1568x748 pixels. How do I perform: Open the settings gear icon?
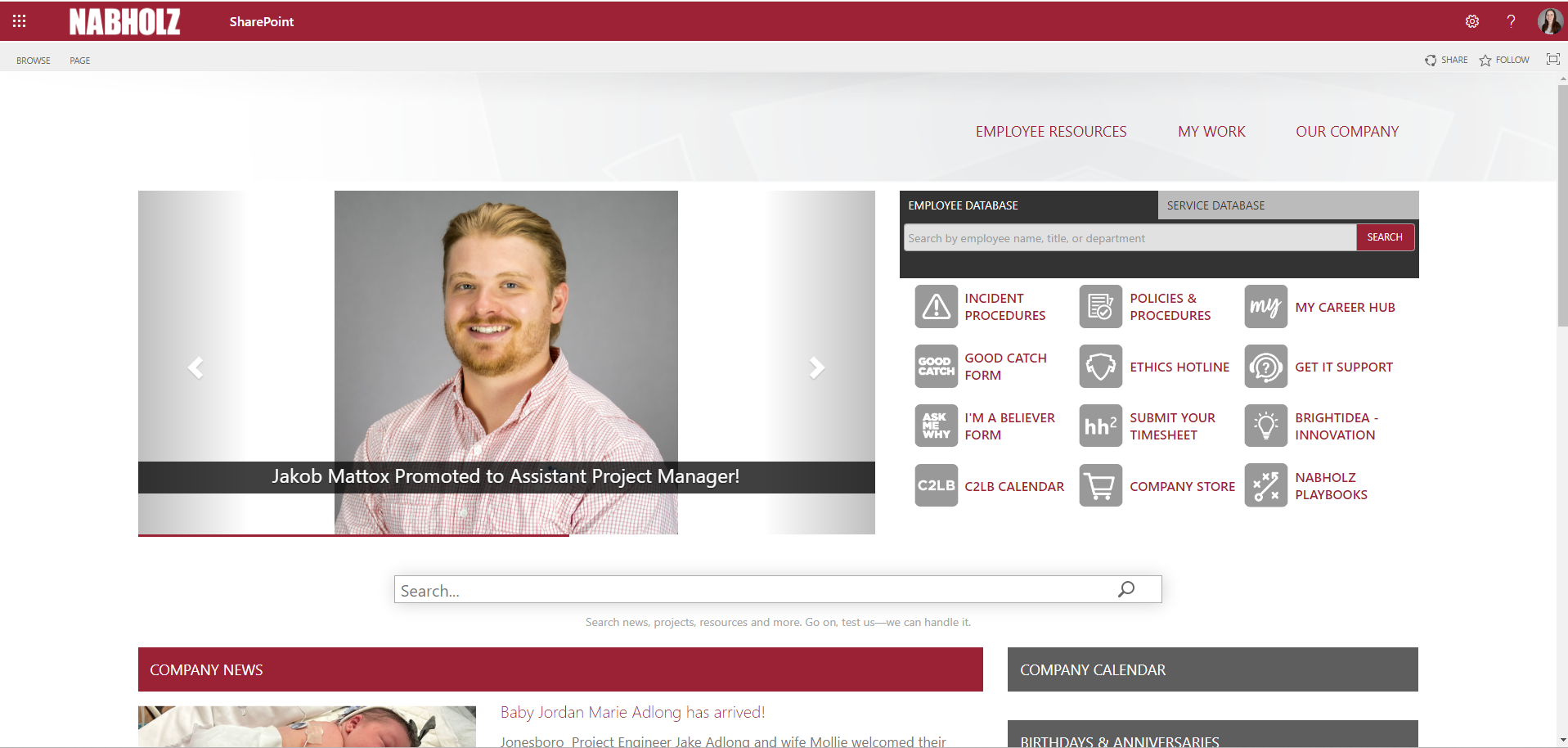1471,21
